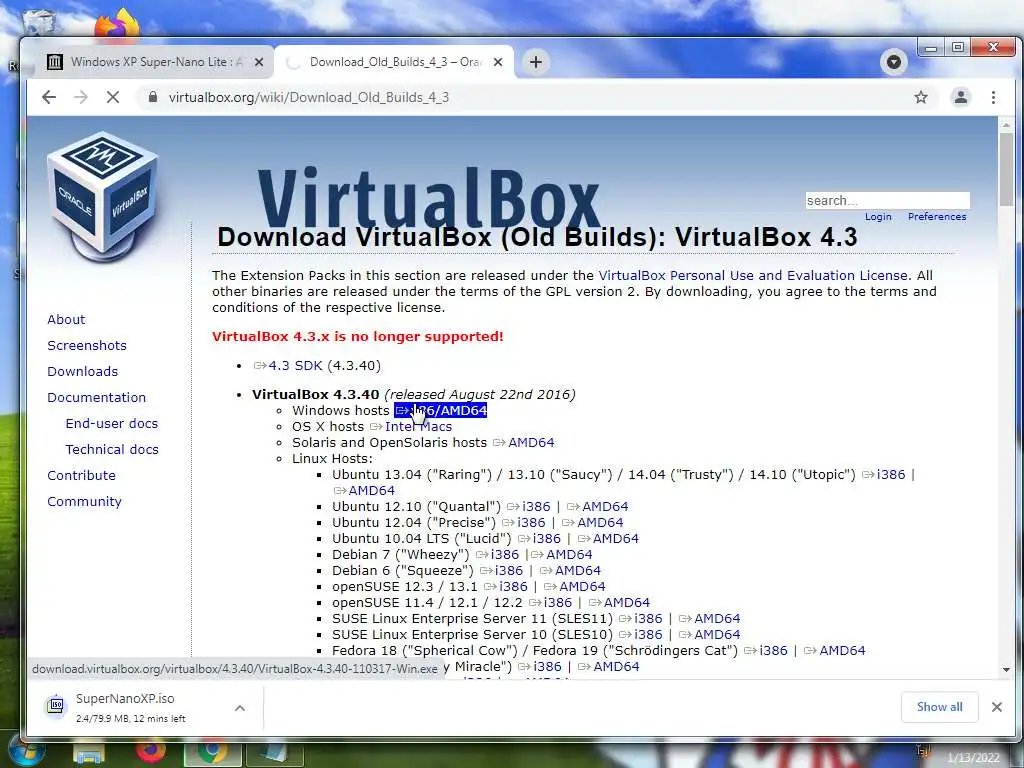Viewport: 1024px width, 768px height.
Task: Click Show all downloads button
Action: pos(939,707)
